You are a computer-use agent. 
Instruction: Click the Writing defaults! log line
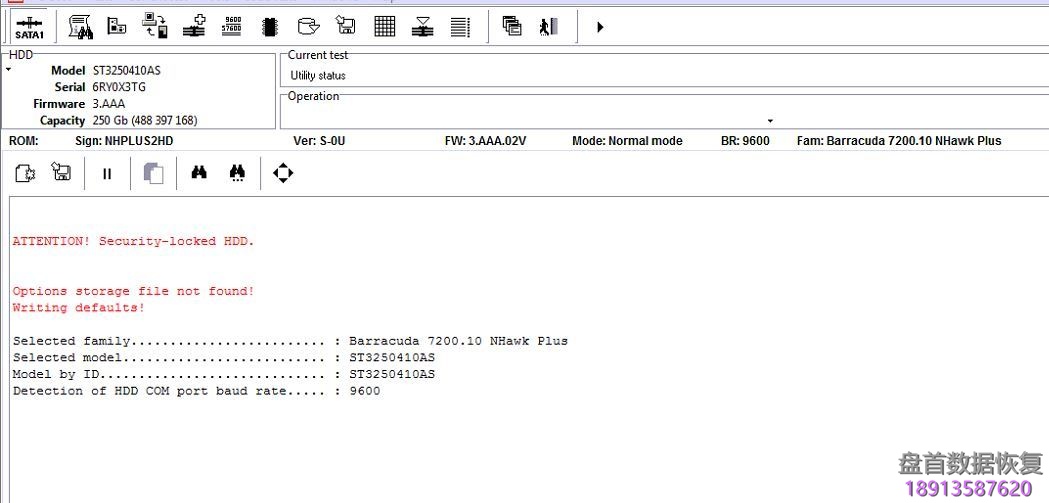coord(78,308)
